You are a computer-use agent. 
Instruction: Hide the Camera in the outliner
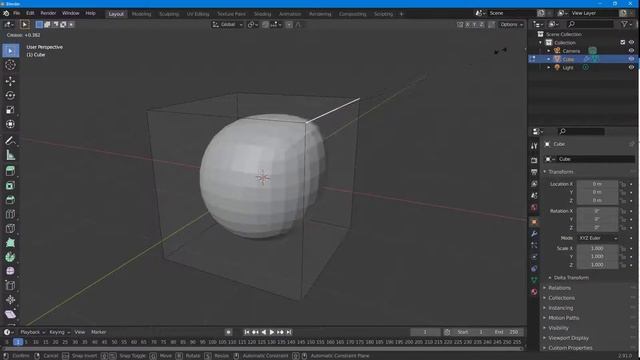(631, 51)
